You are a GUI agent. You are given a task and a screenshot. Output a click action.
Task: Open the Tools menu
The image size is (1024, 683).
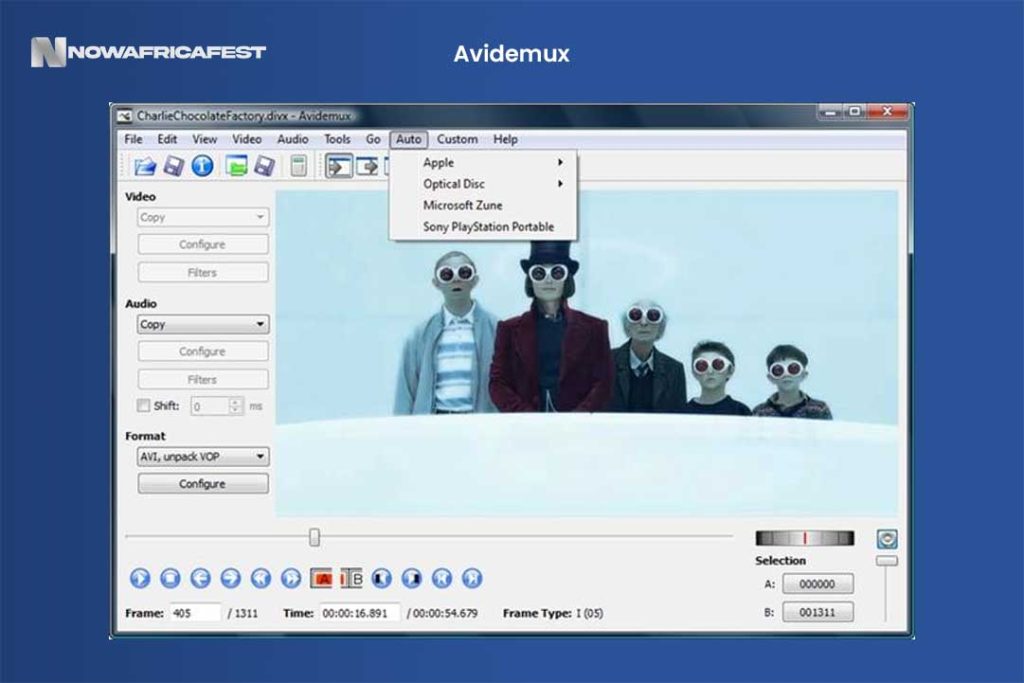(x=337, y=139)
